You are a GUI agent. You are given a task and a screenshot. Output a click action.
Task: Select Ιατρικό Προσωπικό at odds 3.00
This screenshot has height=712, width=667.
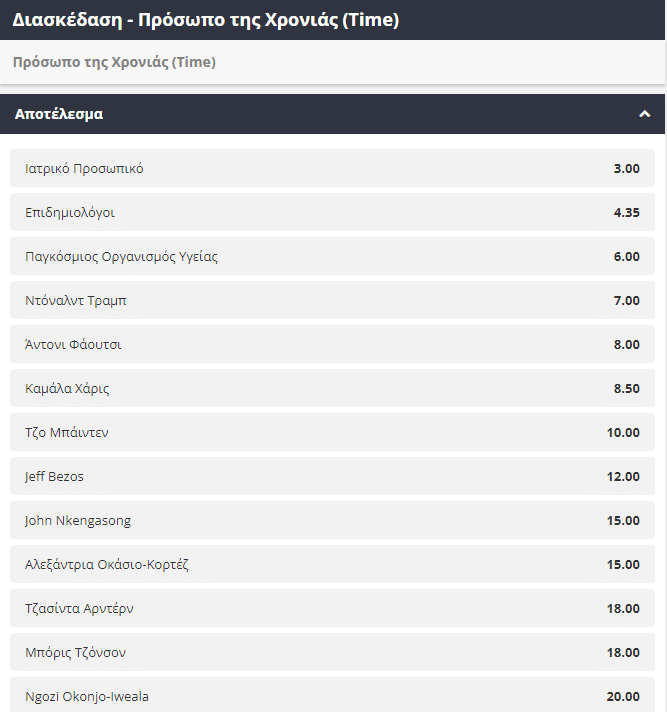coord(332,168)
